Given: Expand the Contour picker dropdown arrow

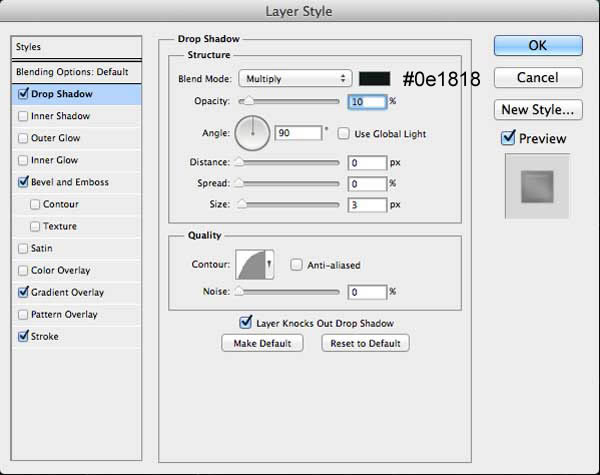Looking at the screenshot, I should tap(269, 264).
